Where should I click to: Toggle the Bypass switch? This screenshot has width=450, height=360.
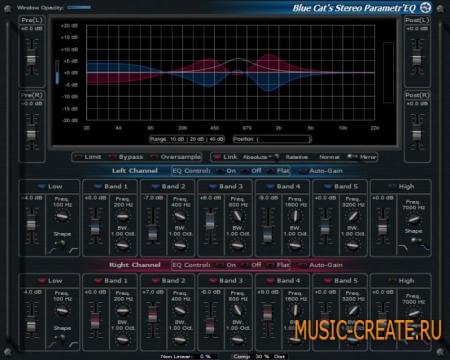[x=112, y=157]
